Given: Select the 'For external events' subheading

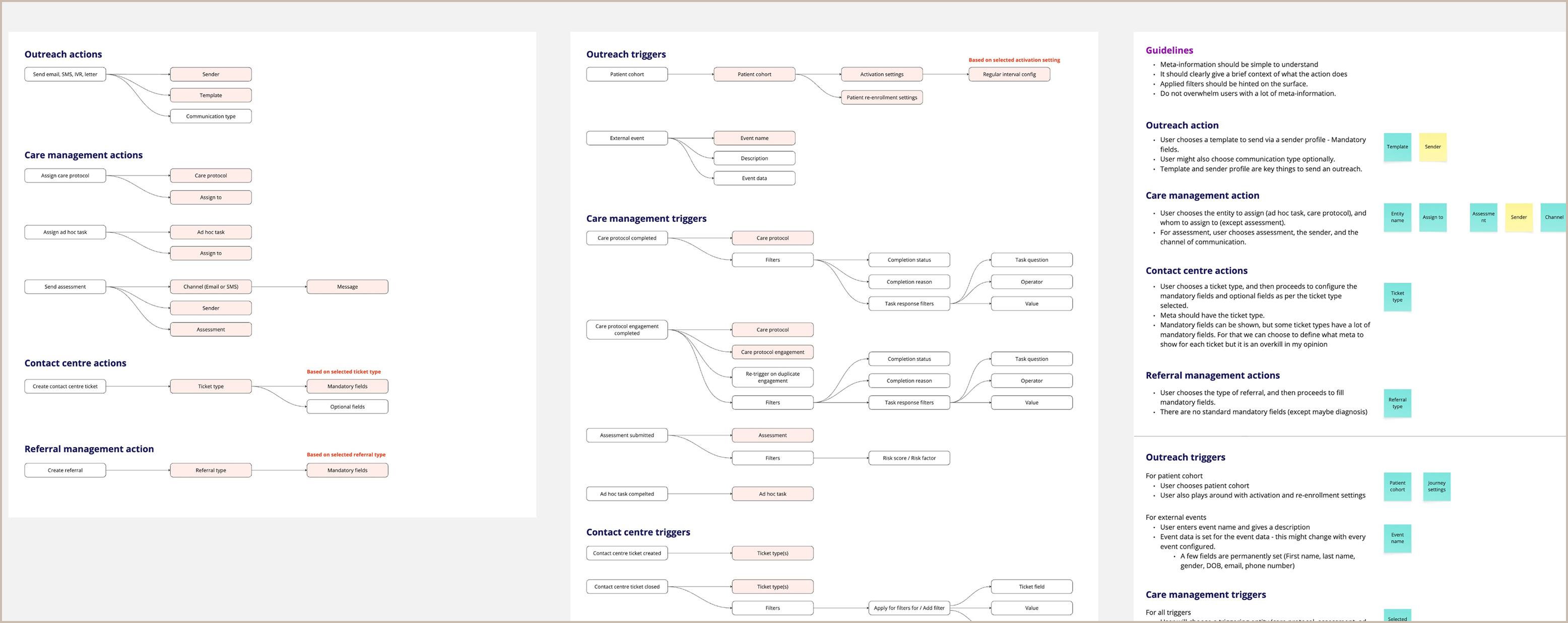Looking at the screenshot, I should [x=1176, y=518].
